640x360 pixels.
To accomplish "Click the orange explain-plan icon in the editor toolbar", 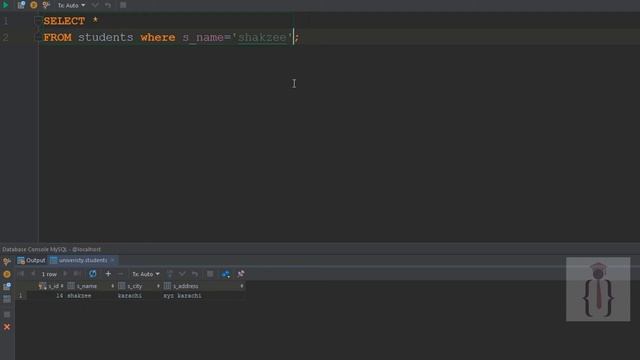I will [33, 5].
